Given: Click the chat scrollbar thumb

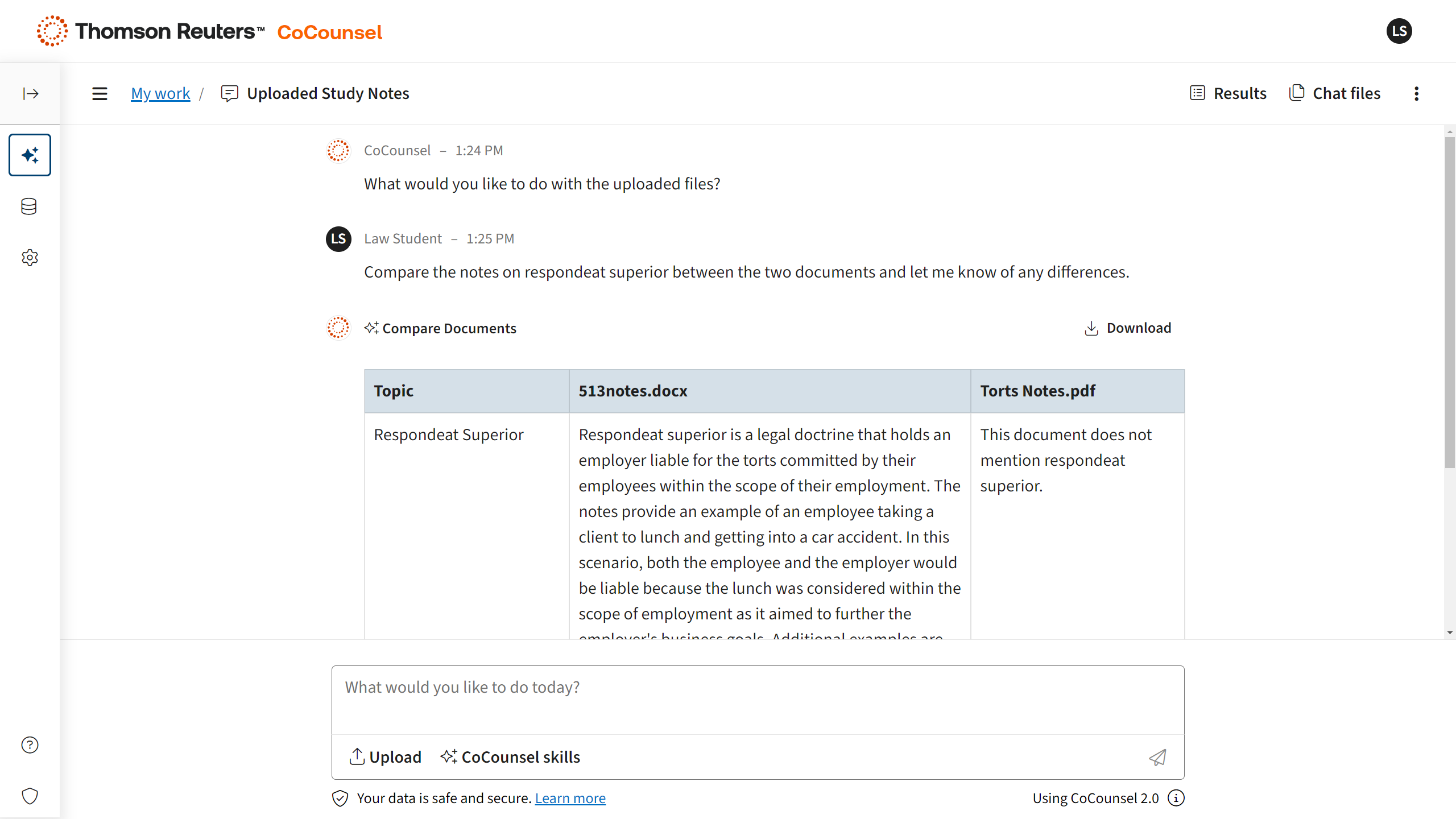Looking at the screenshot, I should [1450, 302].
